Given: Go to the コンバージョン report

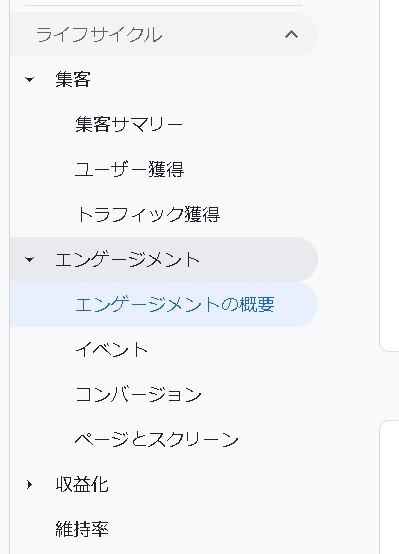Looking at the screenshot, I should tap(138, 394).
